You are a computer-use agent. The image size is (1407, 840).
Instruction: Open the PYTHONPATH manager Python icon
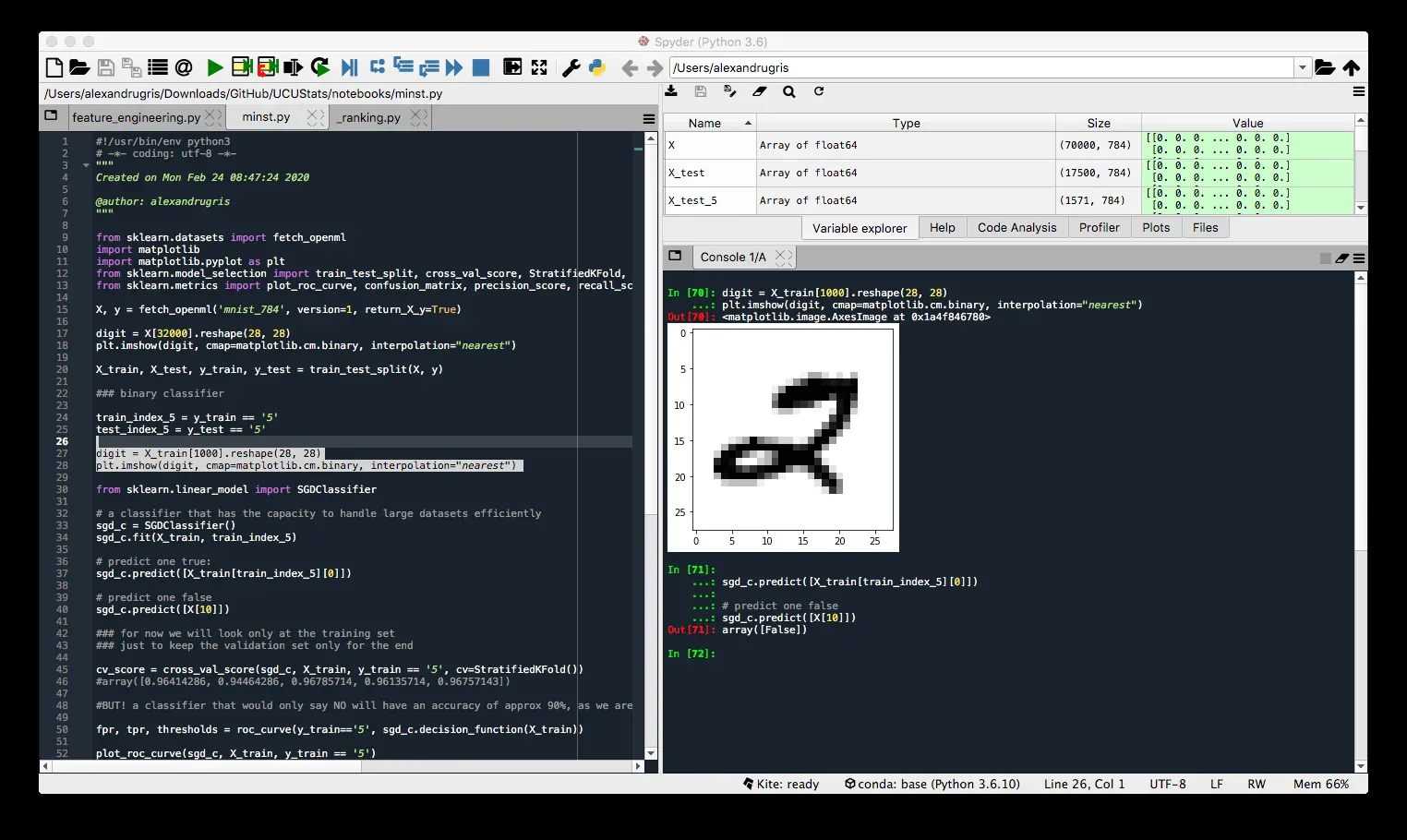point(597,67)
